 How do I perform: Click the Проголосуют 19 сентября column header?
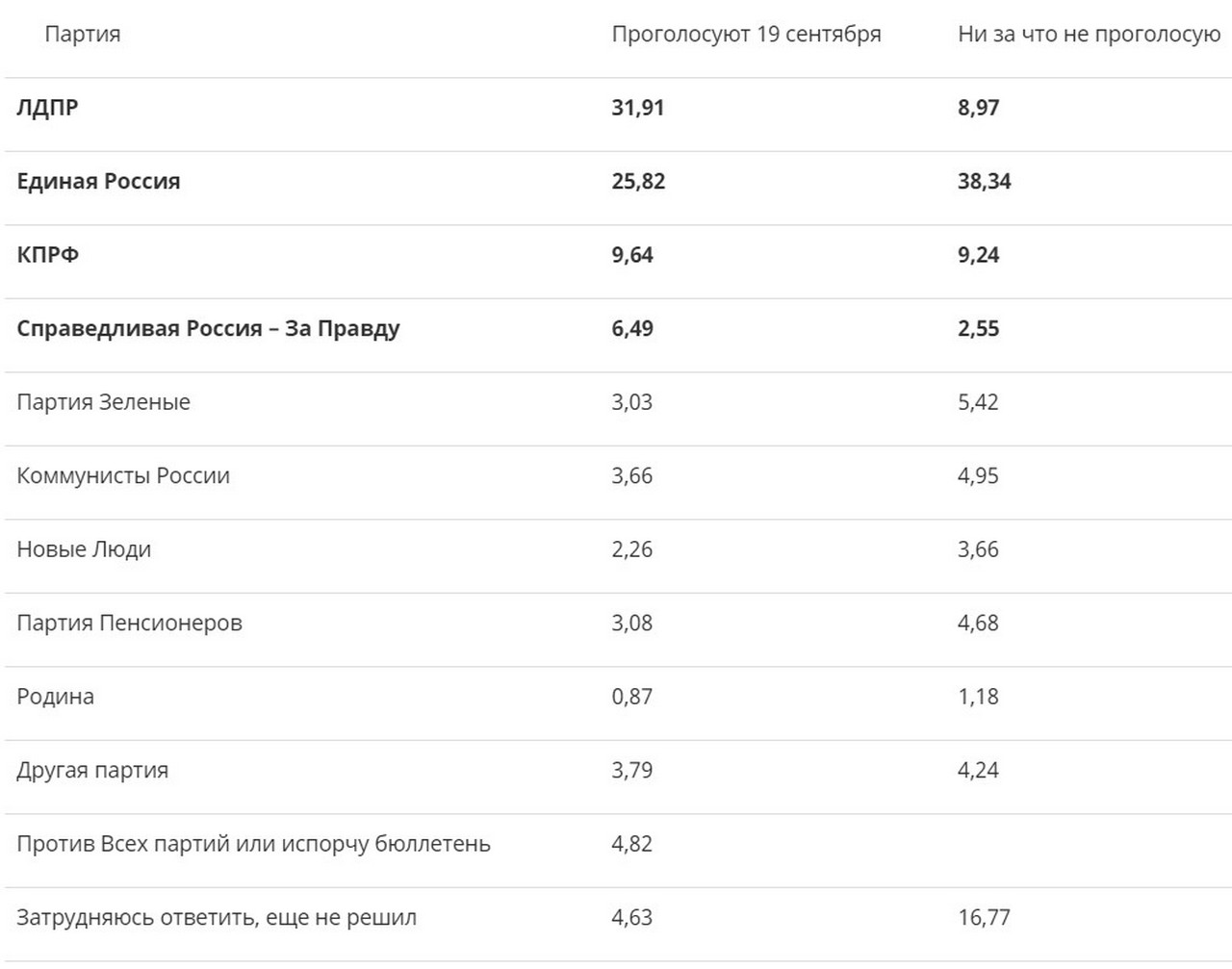click(x=746, y=35)
